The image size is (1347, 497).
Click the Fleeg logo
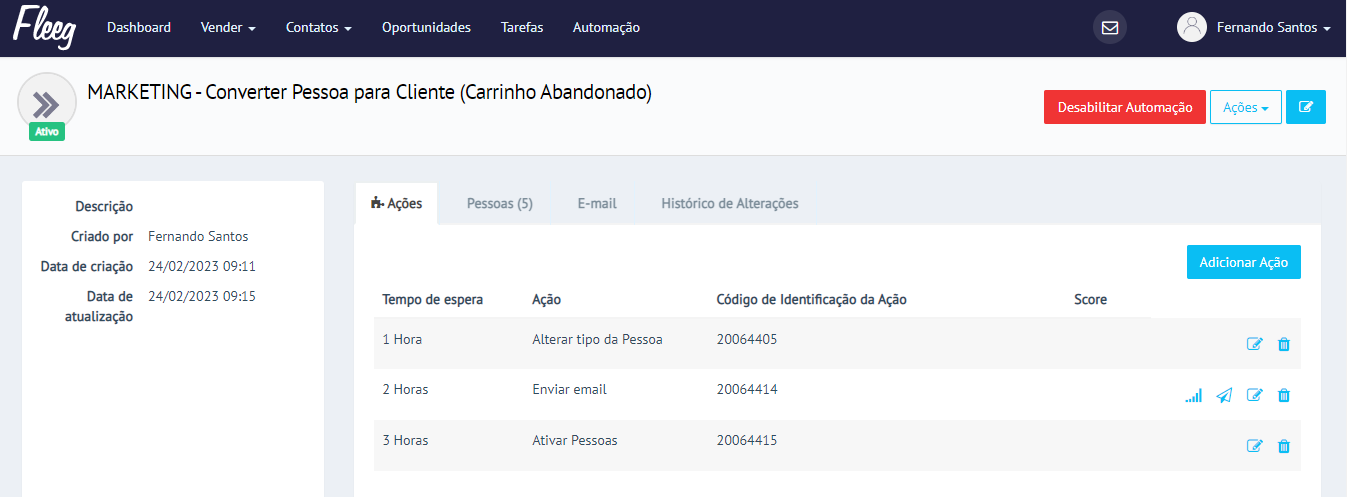[x=45, y=28]
